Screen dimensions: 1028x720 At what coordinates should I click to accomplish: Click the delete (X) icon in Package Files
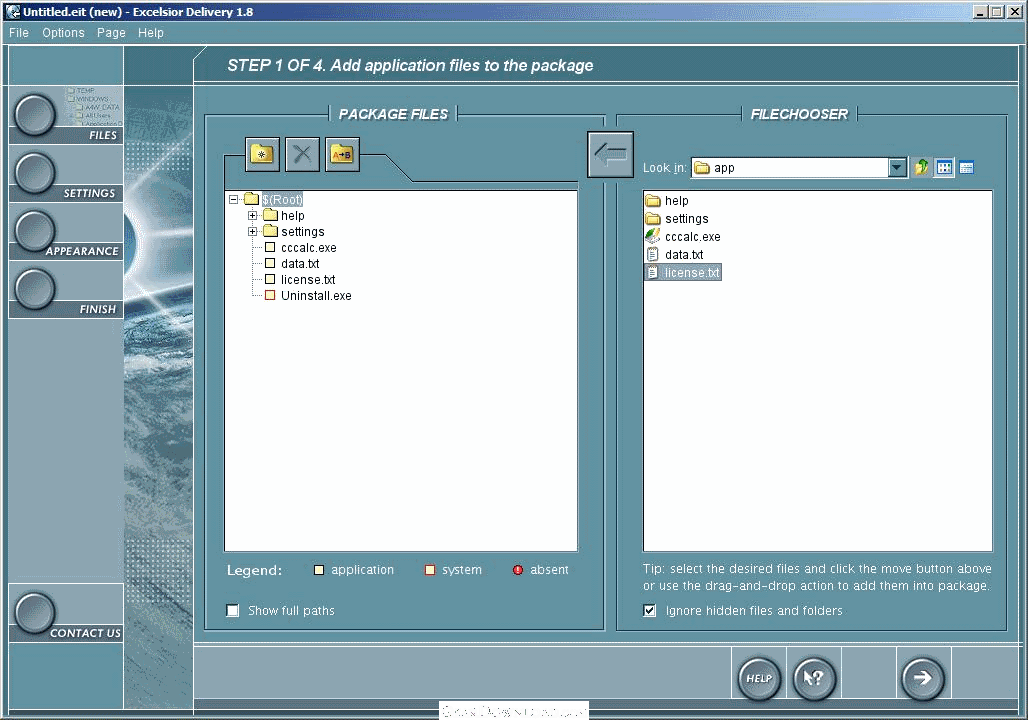[302, 155]
